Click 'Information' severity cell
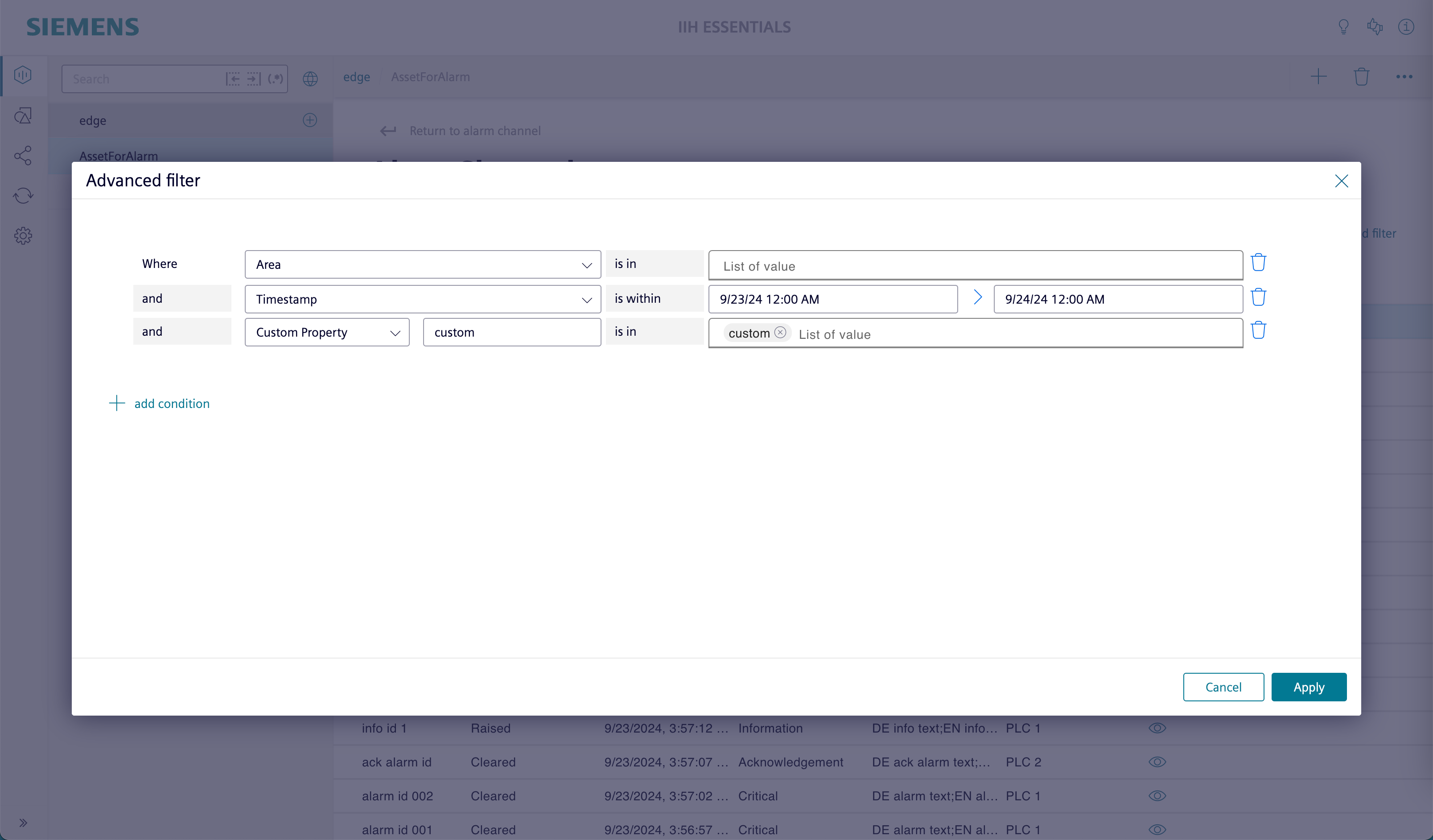 [x=770, y=728]
